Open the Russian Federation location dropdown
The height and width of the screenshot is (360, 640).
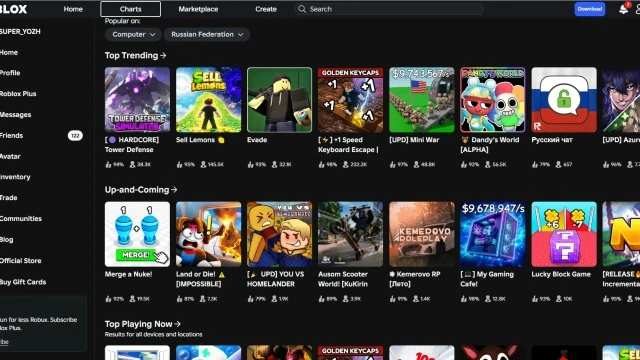pyautogui.click(x=207, y=35)
